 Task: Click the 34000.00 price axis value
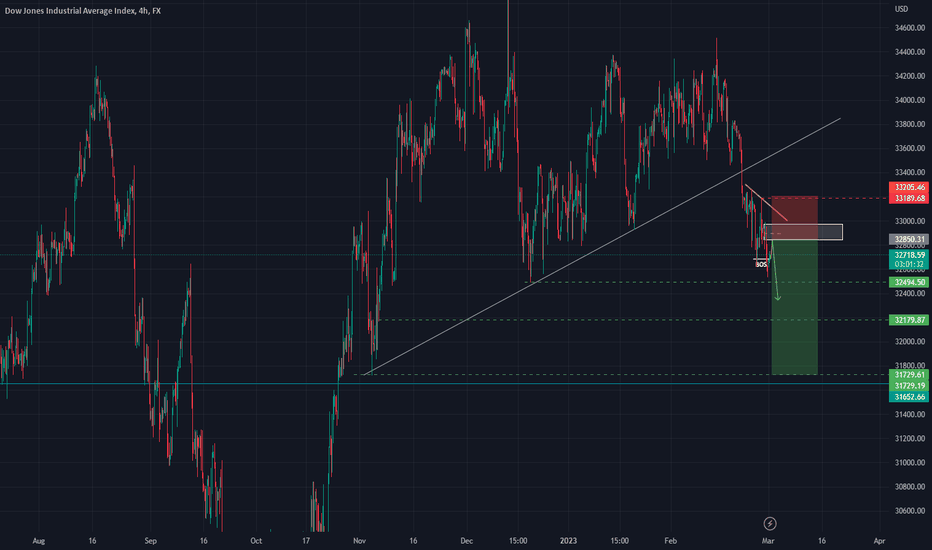tap(910, 100)
